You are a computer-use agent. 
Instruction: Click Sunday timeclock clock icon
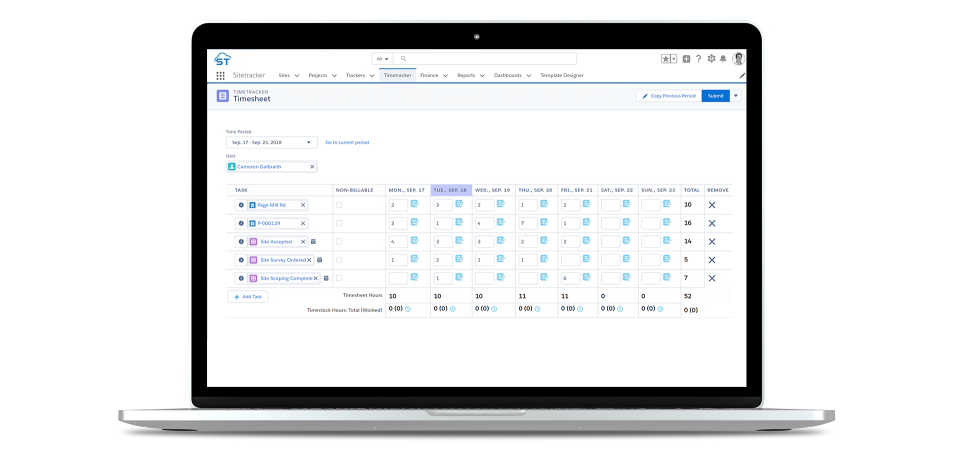coord(660,309)
